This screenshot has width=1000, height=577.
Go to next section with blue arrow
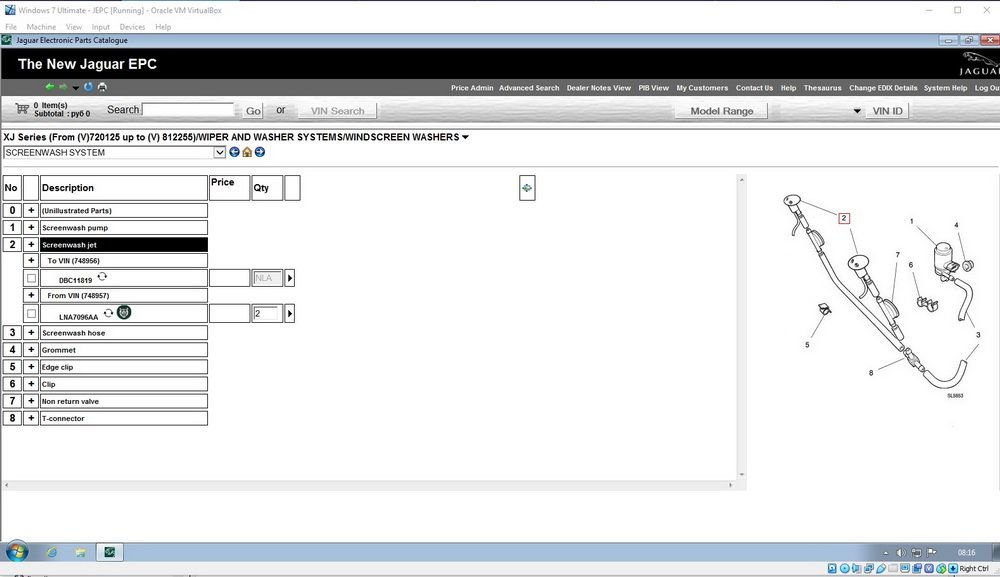[x=260, y=152]
